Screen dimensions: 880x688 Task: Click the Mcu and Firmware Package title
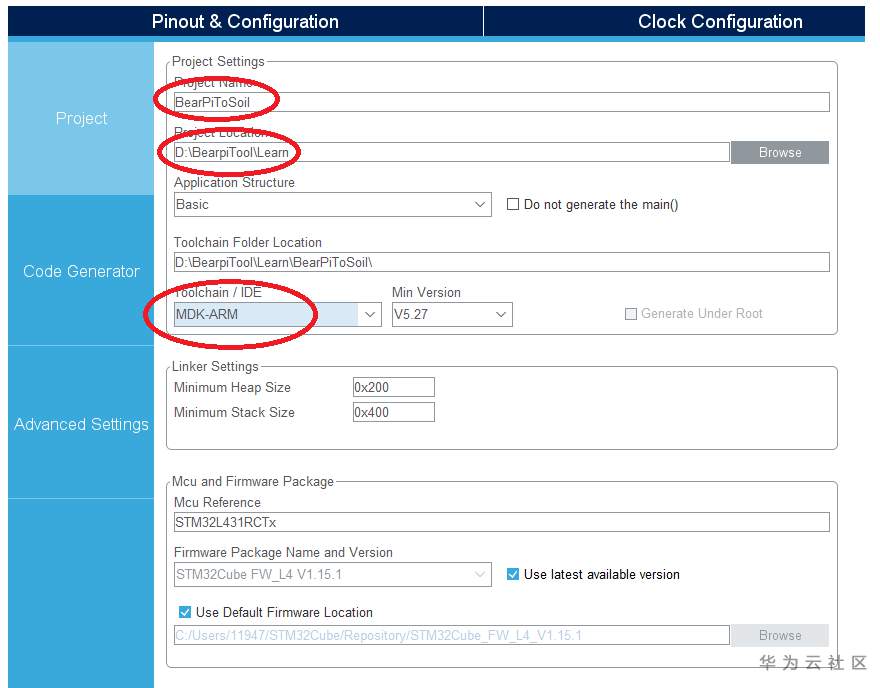pos(253,481)
